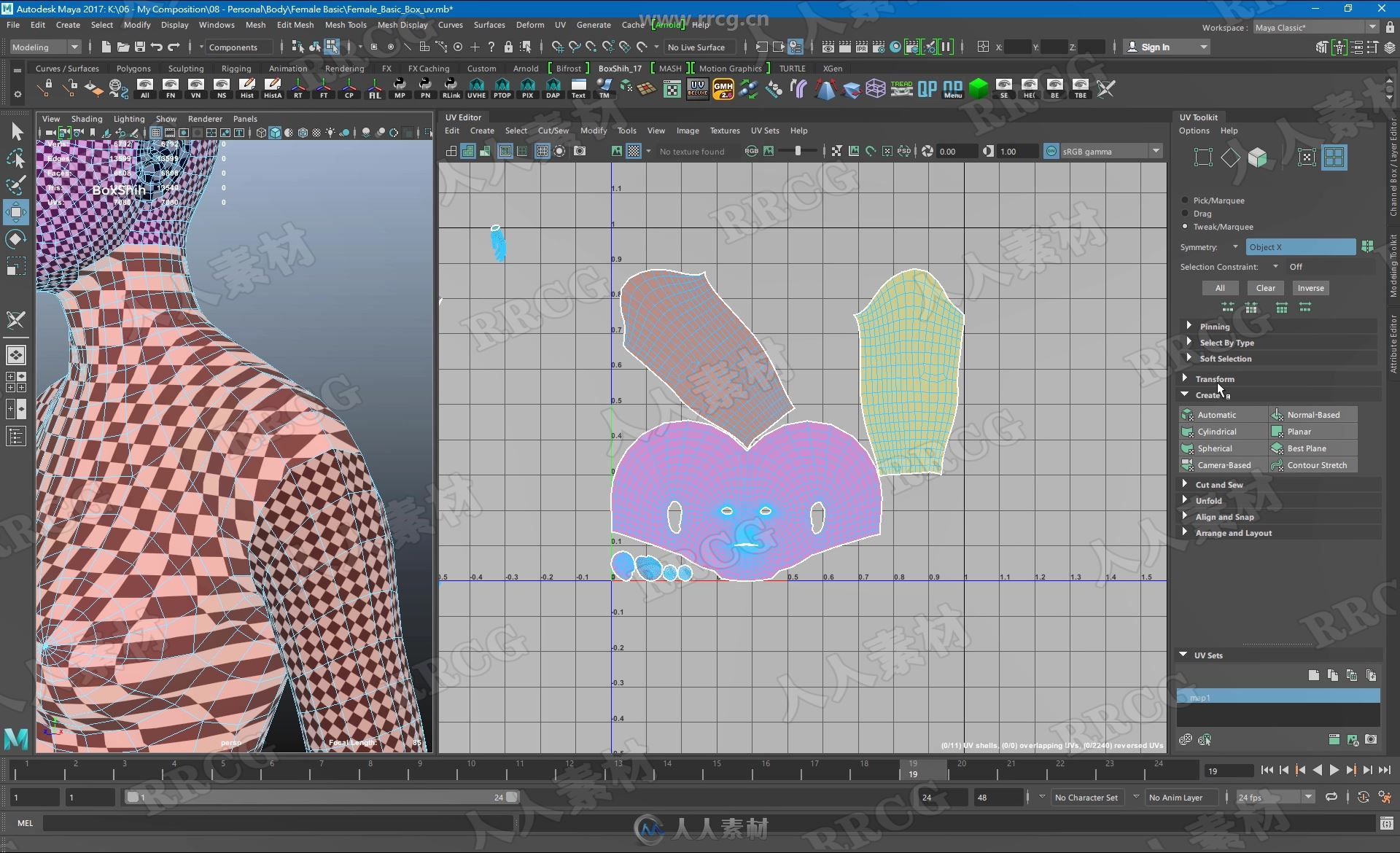Click the UVHE shelf button
The image size is (1400, 853).
click(476, 89)
